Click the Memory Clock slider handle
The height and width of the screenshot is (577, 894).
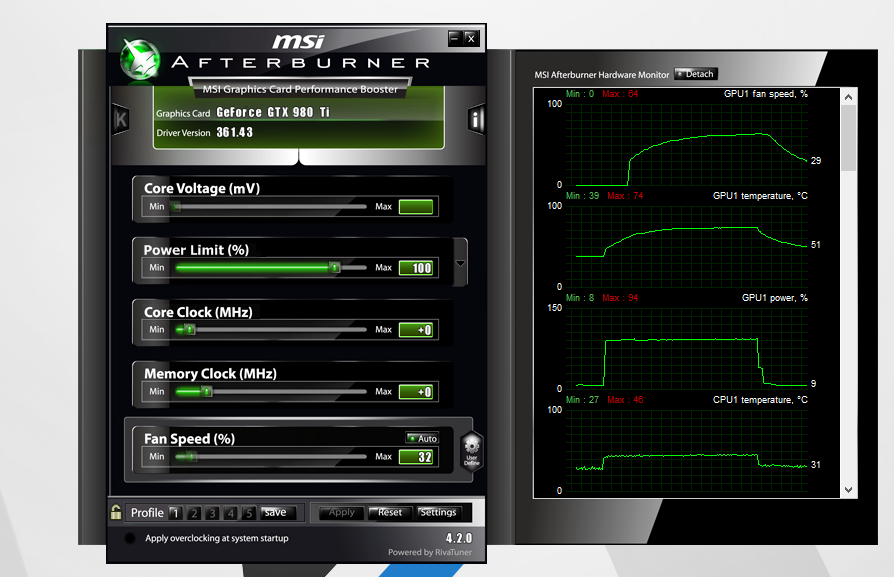207,392
